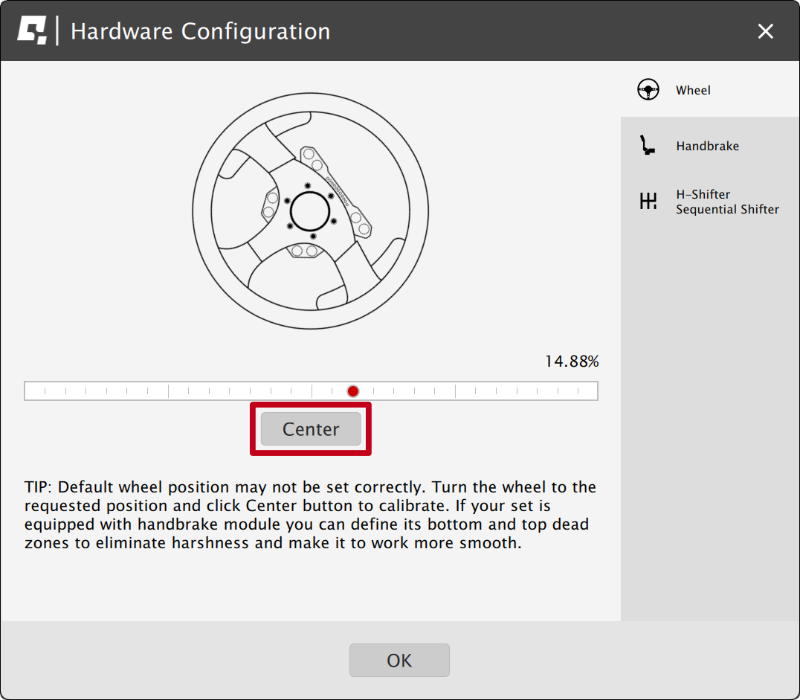Click the Handbrake seat icon on the right
Screen dimensions: 800x700
649,146
